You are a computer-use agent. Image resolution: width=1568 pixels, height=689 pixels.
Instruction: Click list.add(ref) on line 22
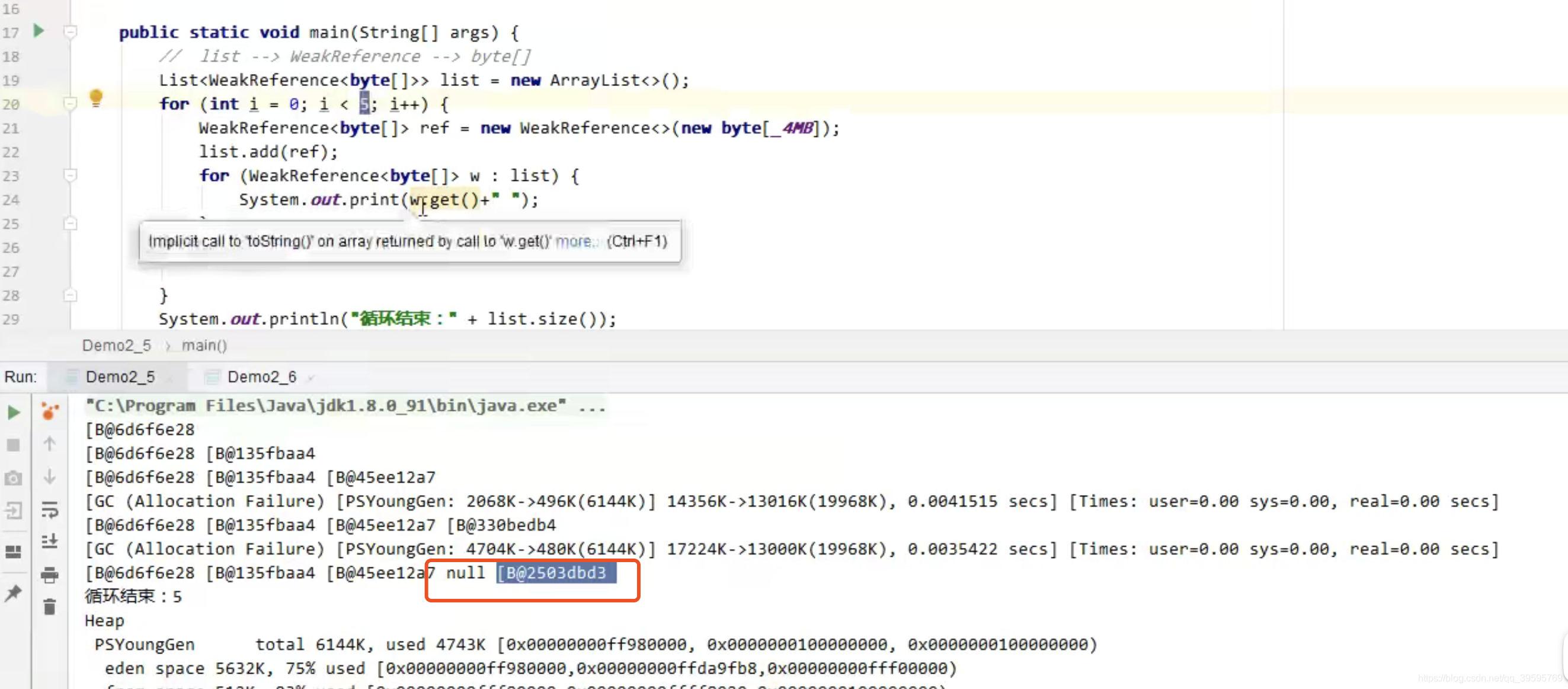pyautogui.click(x=268, y=151)
